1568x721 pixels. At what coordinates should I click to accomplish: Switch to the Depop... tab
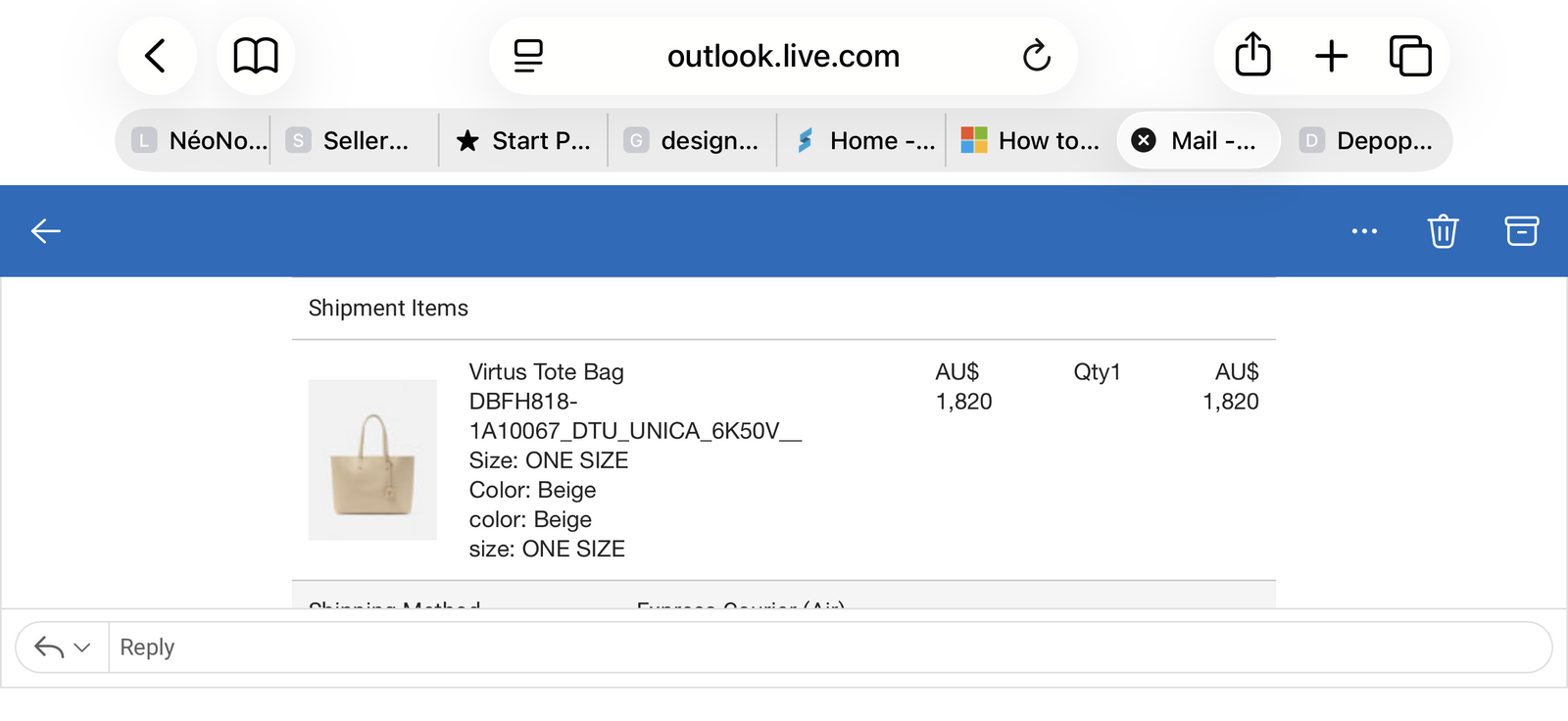coord(1368,141)
